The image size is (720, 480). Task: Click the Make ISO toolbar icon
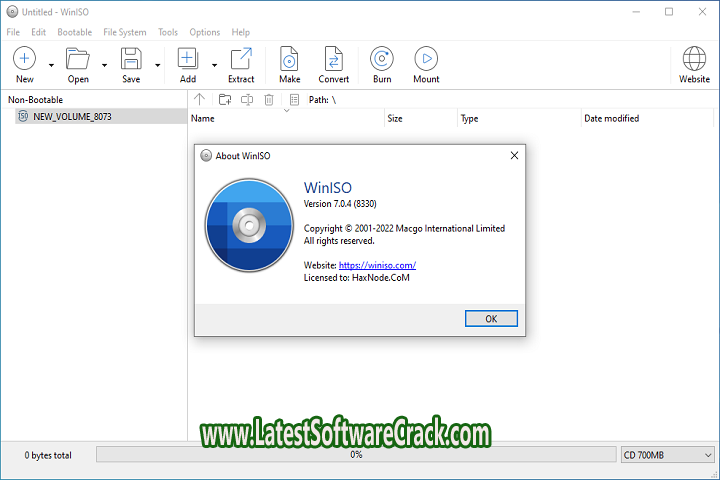click(289, 59)
